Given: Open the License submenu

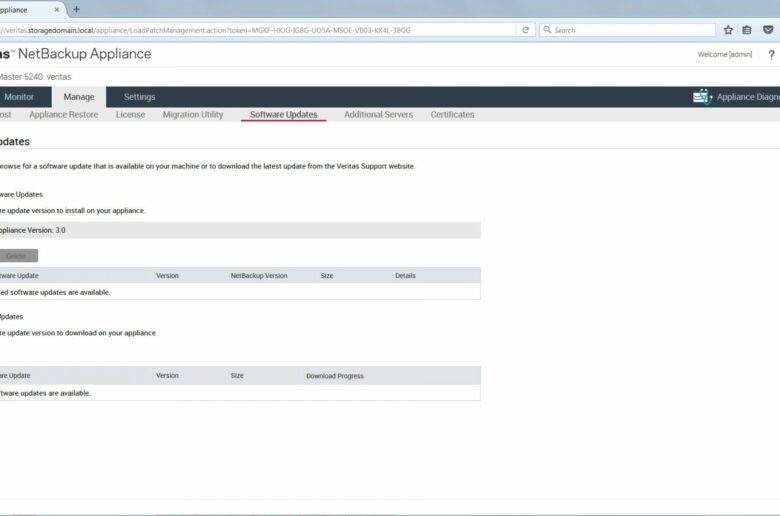Looking at the screenshot, I should coord(130,114).
